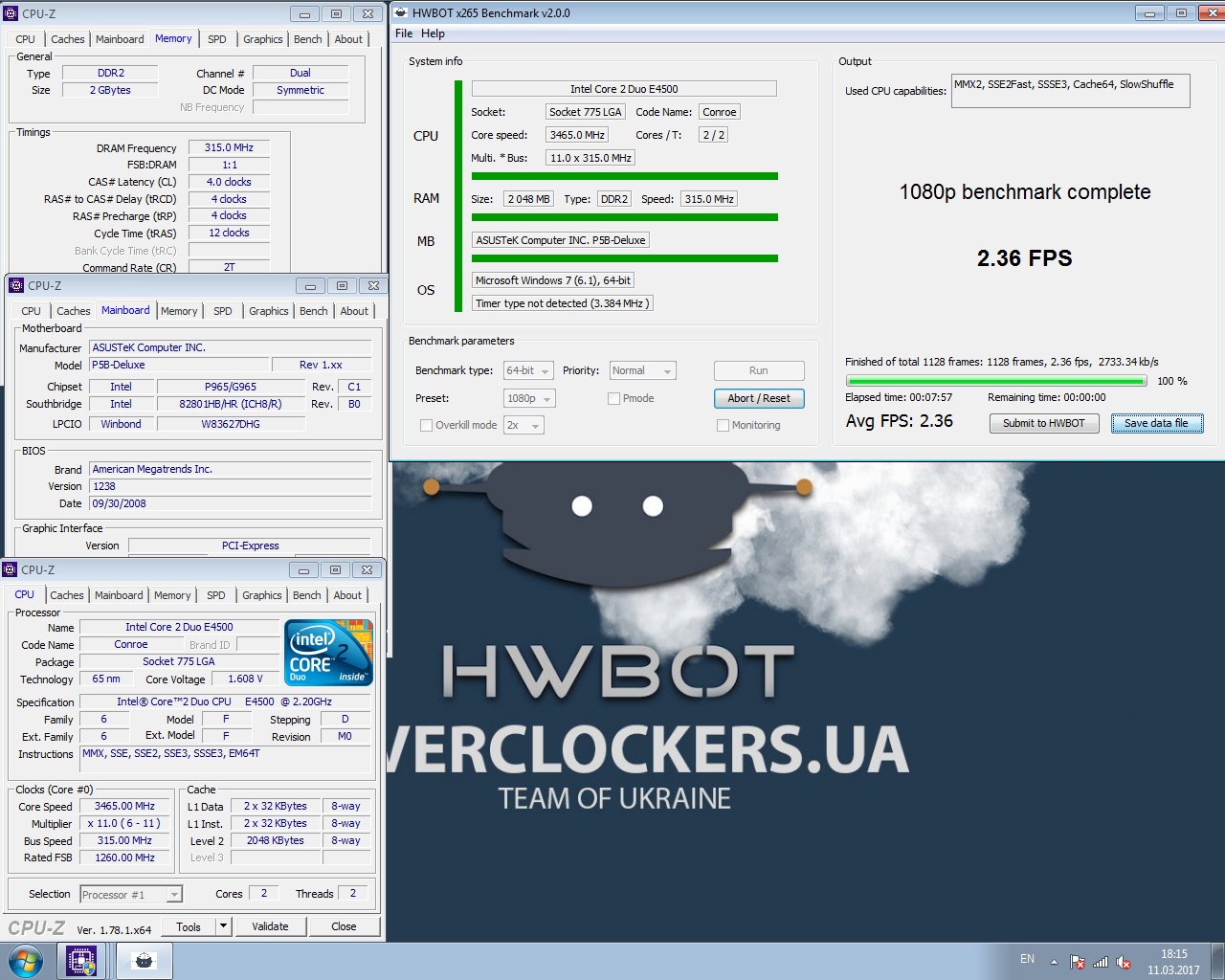Open the CPU-Z Tools button

click(189, 926)
